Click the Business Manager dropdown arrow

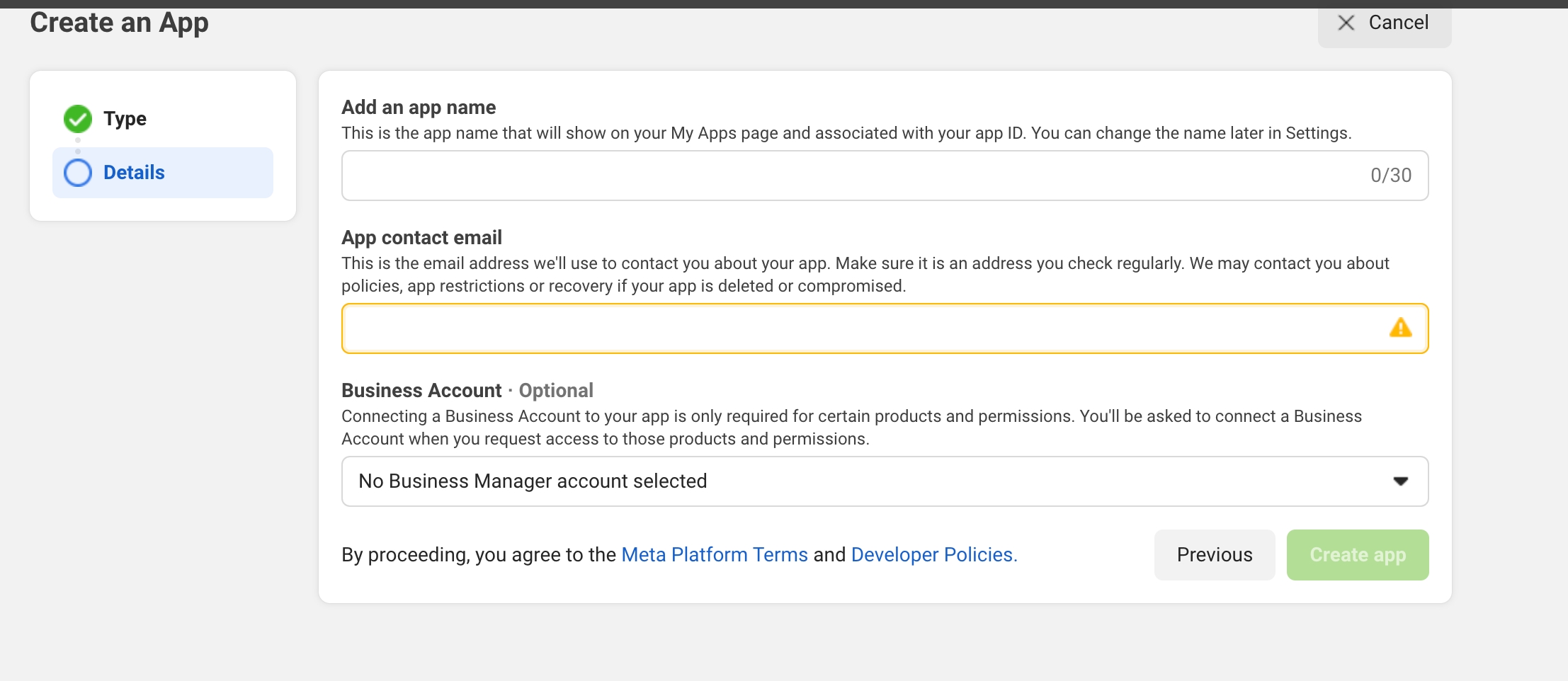tap(1400, 481)
